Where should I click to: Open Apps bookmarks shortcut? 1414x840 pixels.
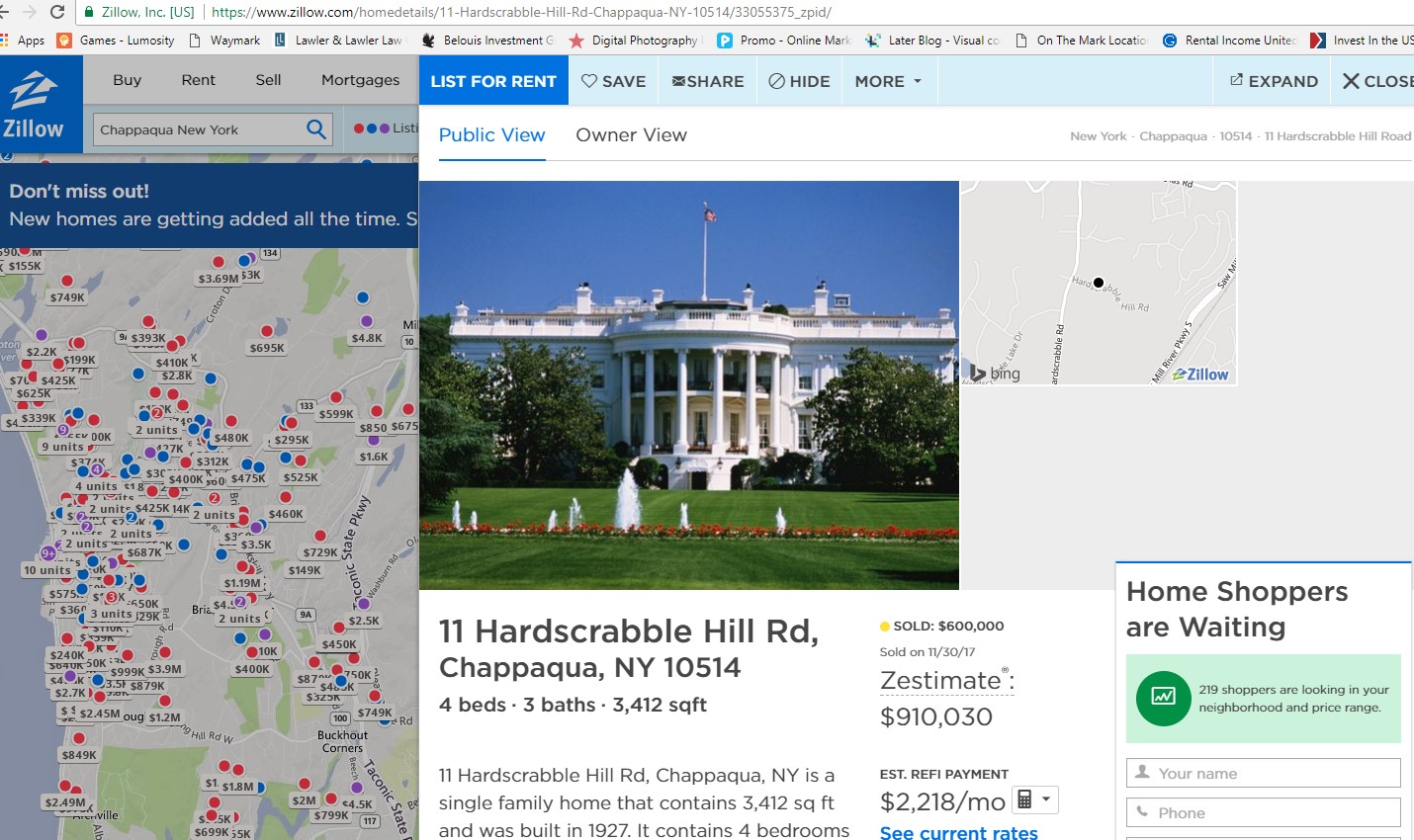(23, 41)
